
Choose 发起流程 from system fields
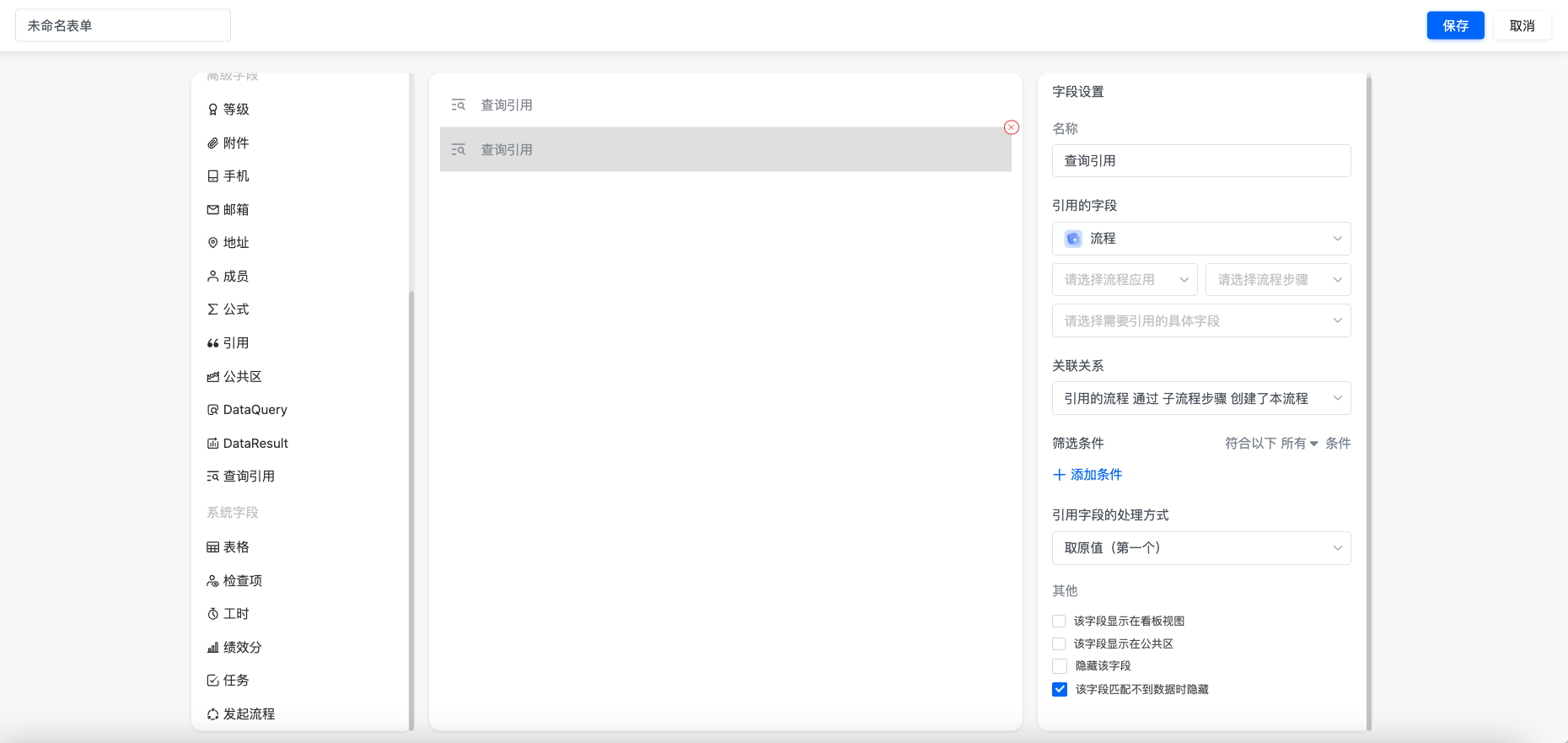(x=241, y=714)
